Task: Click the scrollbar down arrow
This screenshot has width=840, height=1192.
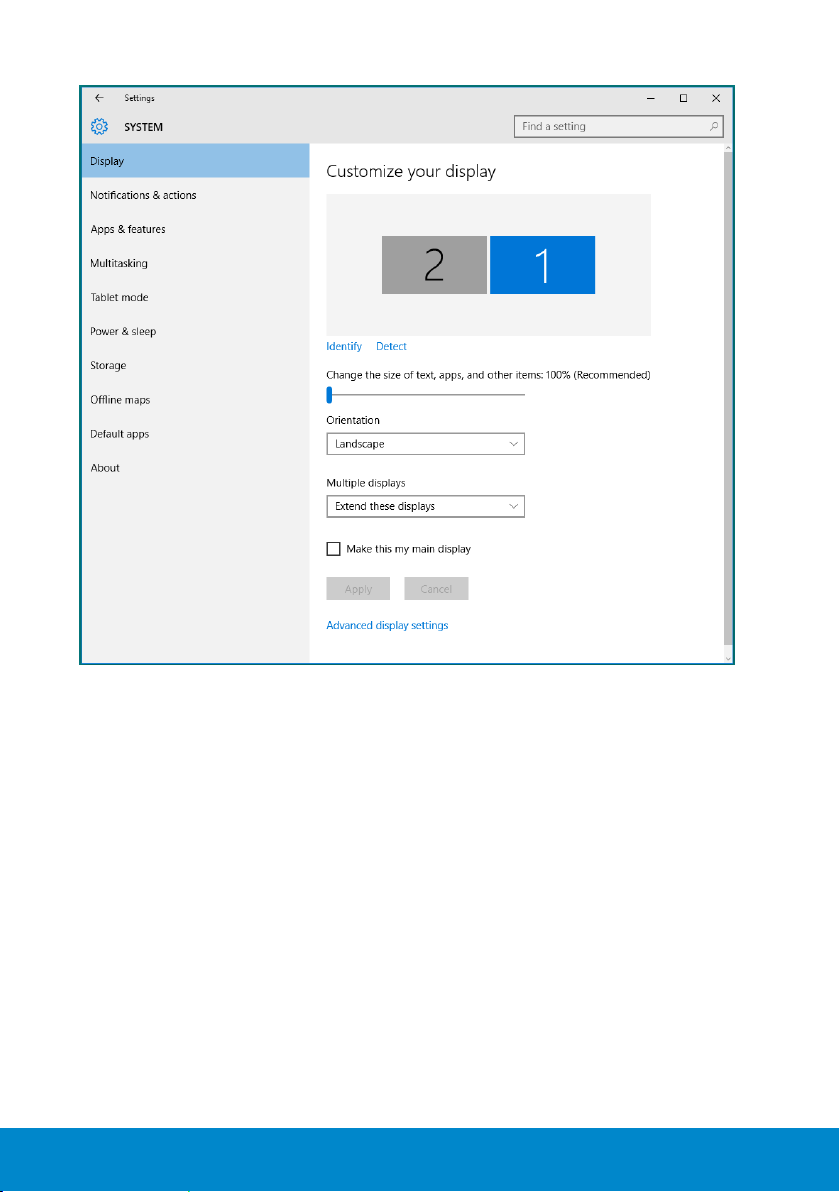Action: pos(728,657)
